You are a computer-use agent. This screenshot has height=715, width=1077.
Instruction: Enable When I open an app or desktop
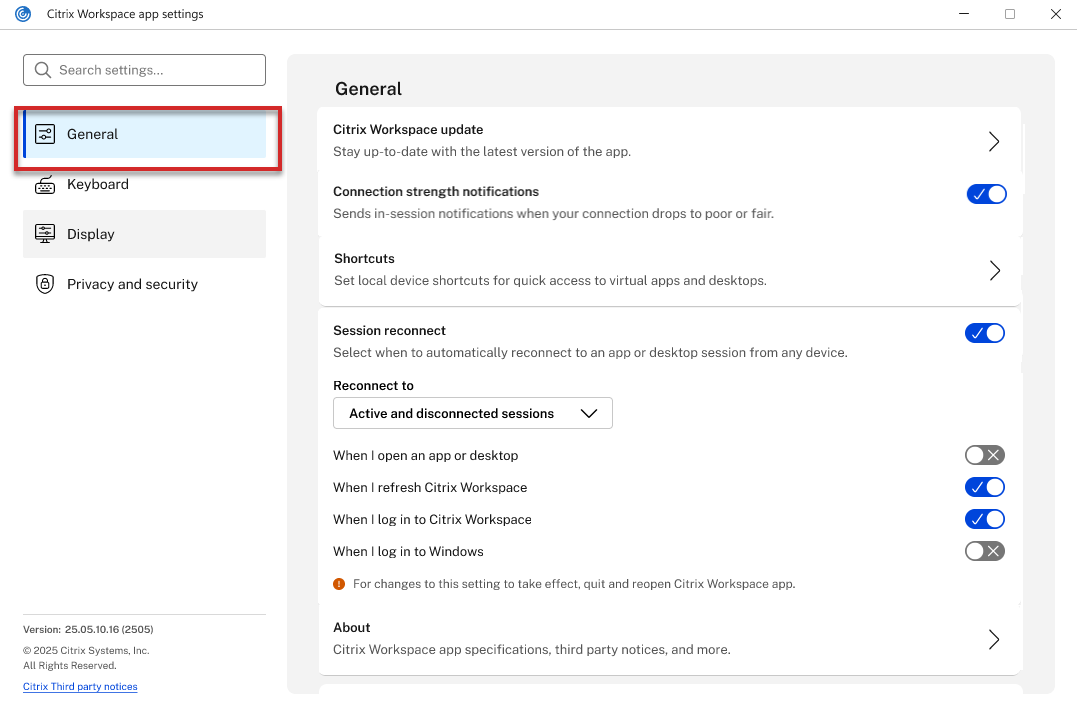[985, 455]
